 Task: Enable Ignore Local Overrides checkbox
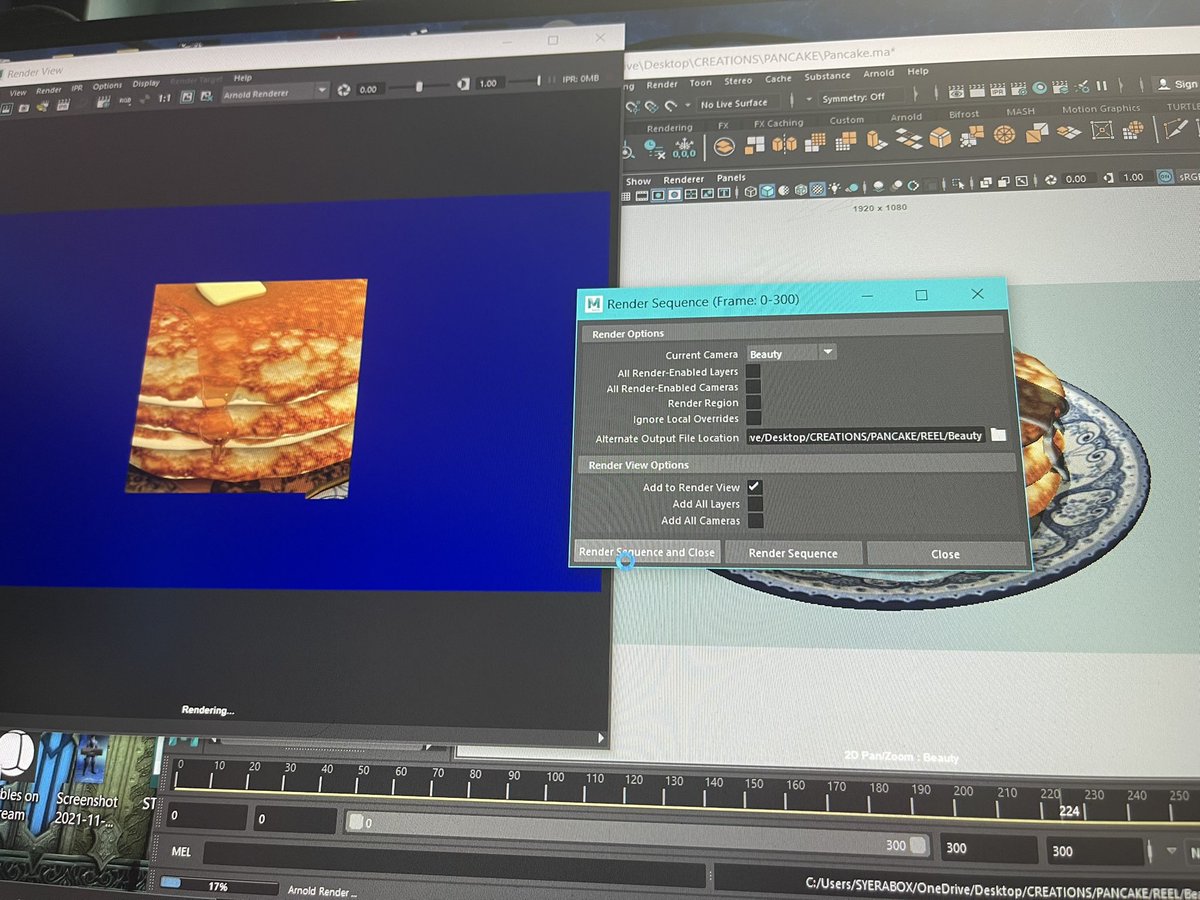coord(754,418)
